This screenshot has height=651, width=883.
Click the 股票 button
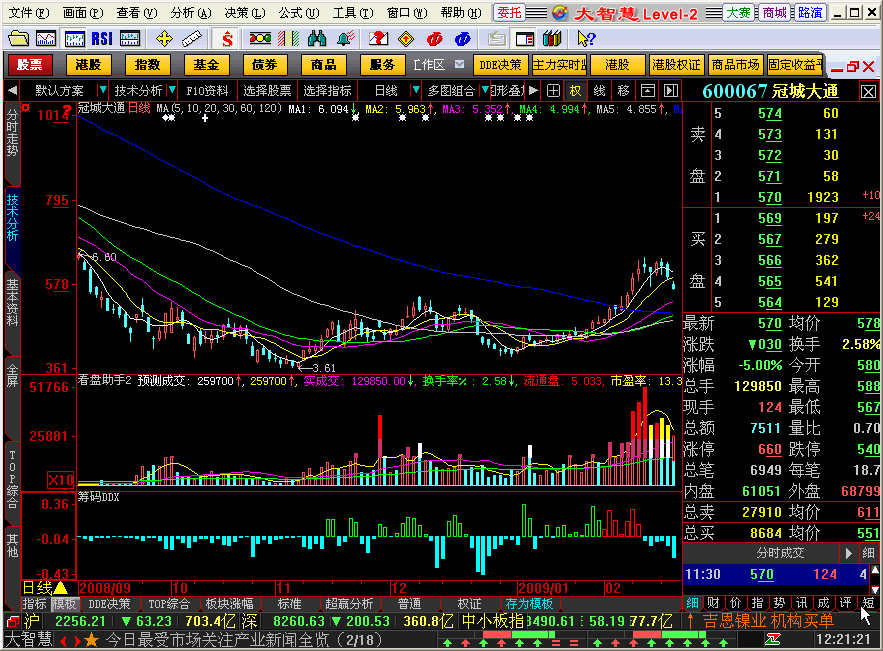29,65
